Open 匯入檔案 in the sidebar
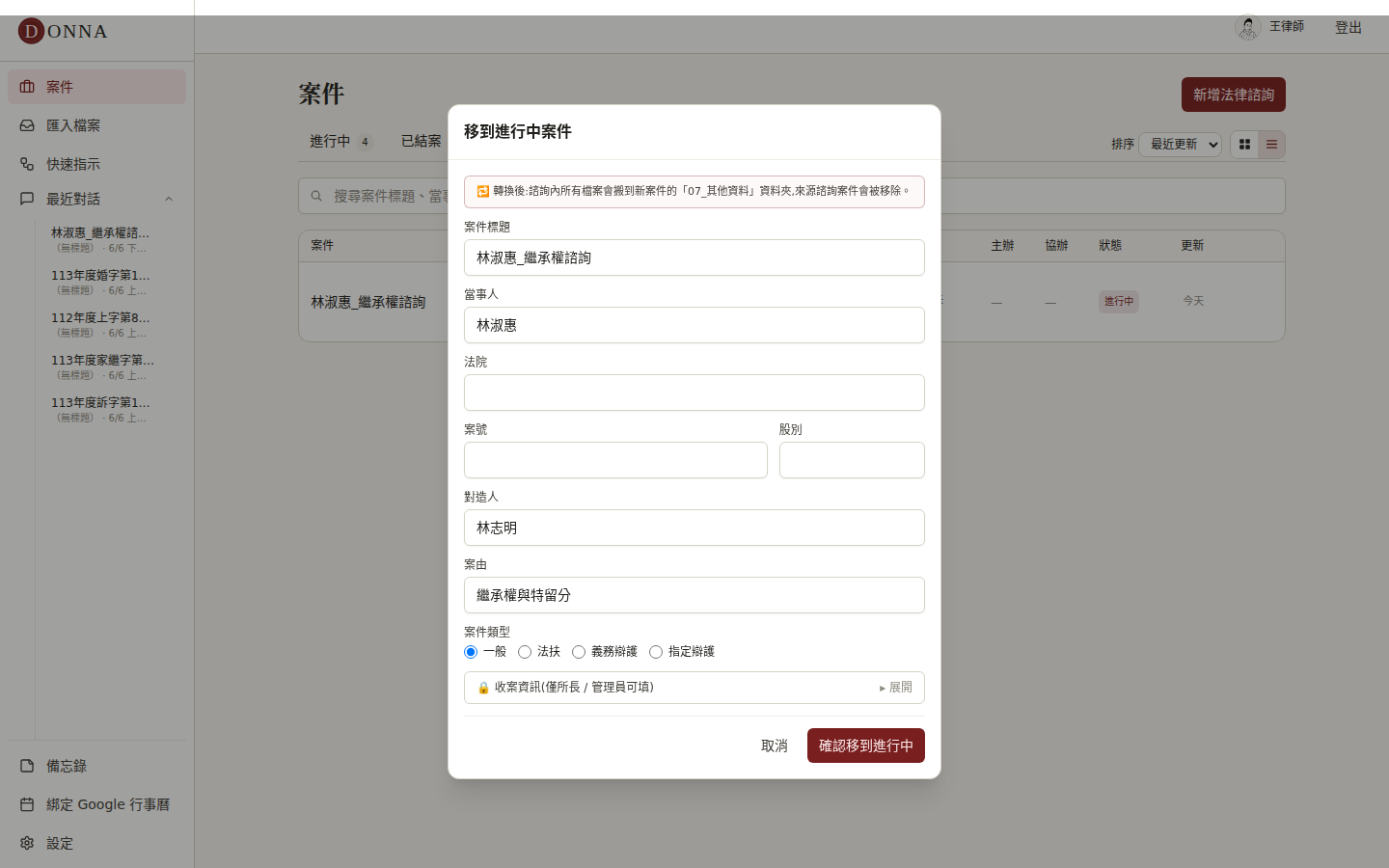1389x868 pixels. 96,125
